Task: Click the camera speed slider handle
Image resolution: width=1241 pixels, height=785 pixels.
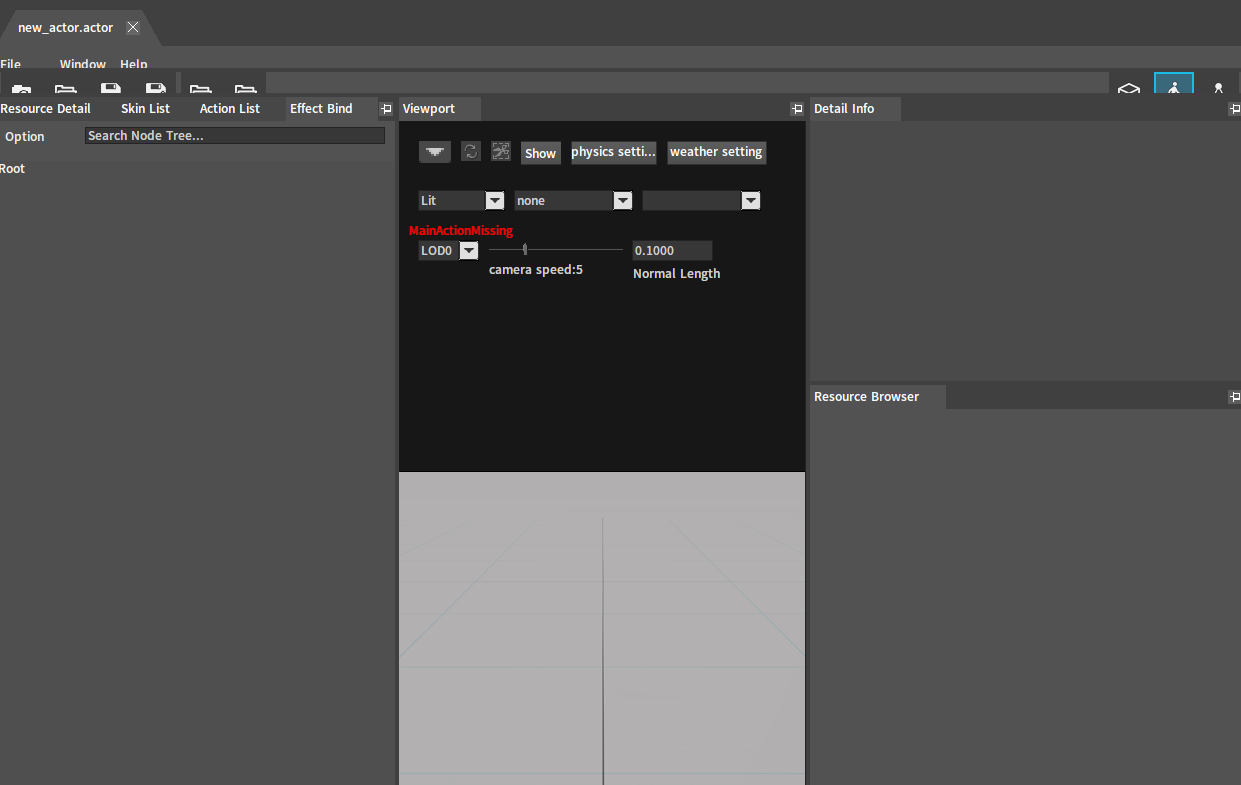Action: (x=525, y=250)
